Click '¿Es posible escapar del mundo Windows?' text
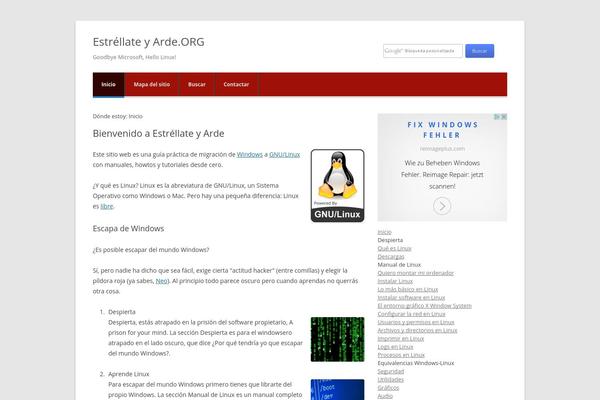600x400 pixels. coord(151,250)
